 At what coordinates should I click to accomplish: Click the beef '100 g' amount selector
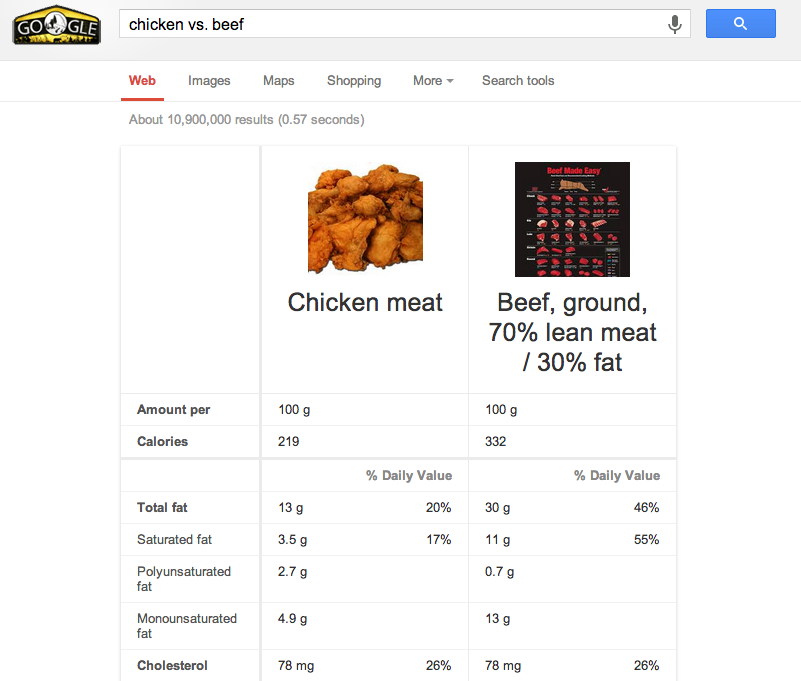pyautogui.click(x=501, y=410)
